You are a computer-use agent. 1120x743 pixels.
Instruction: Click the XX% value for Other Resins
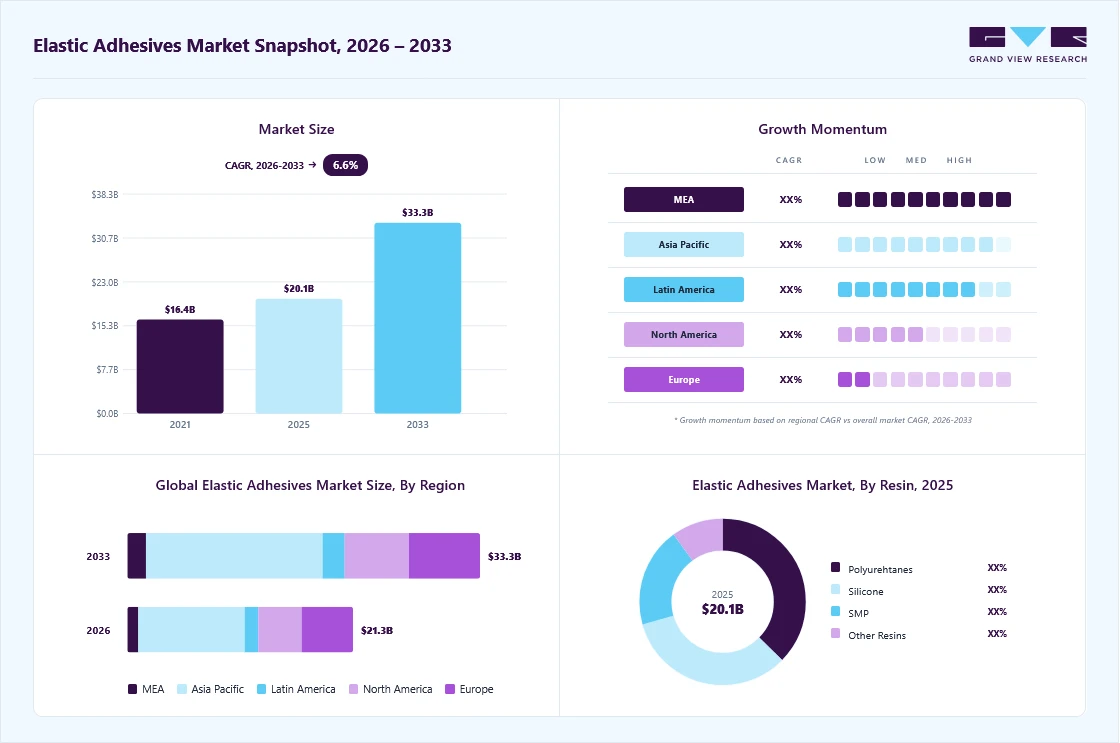[997, 634]
